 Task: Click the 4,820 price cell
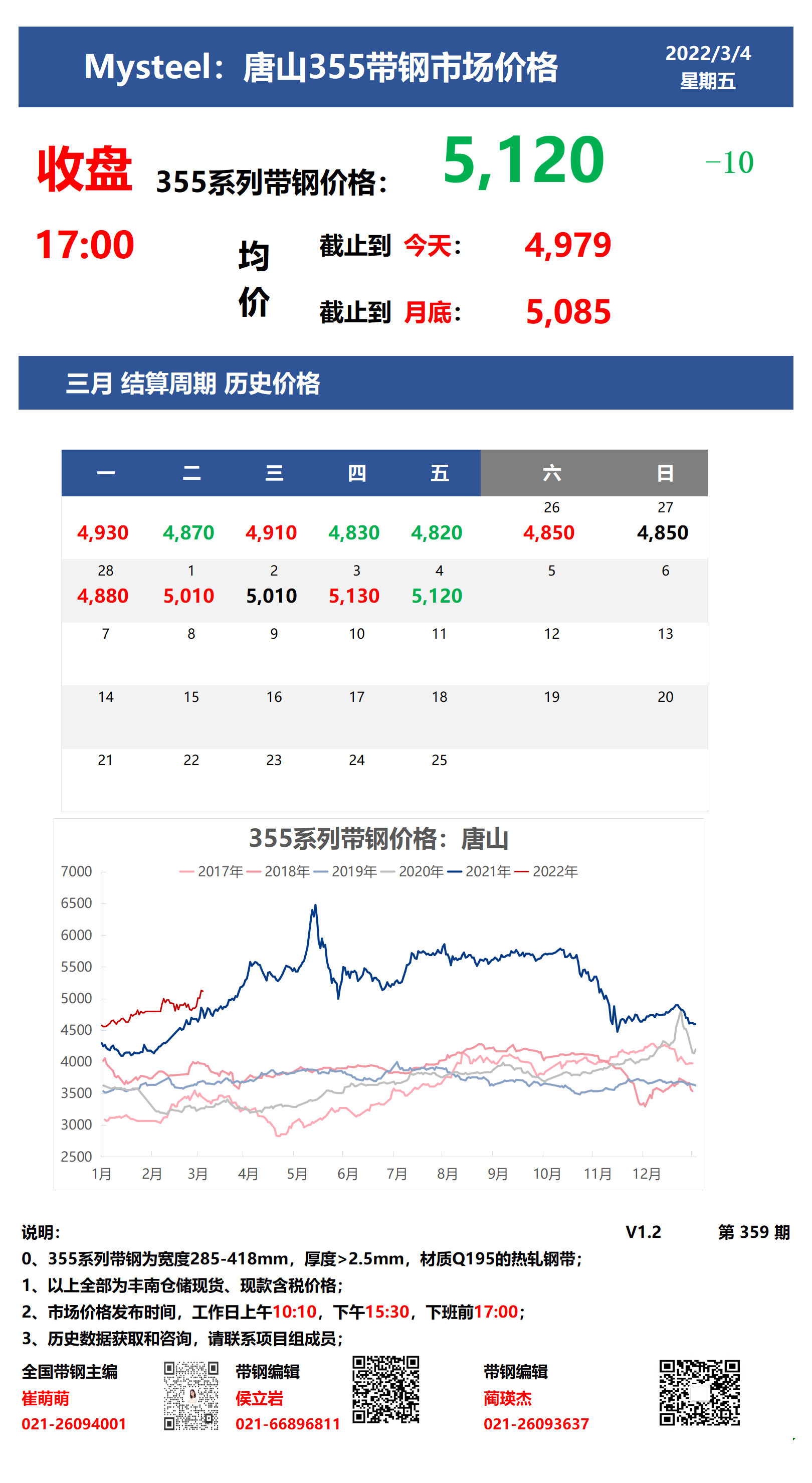pyautogui.click(x=437, y=533)
